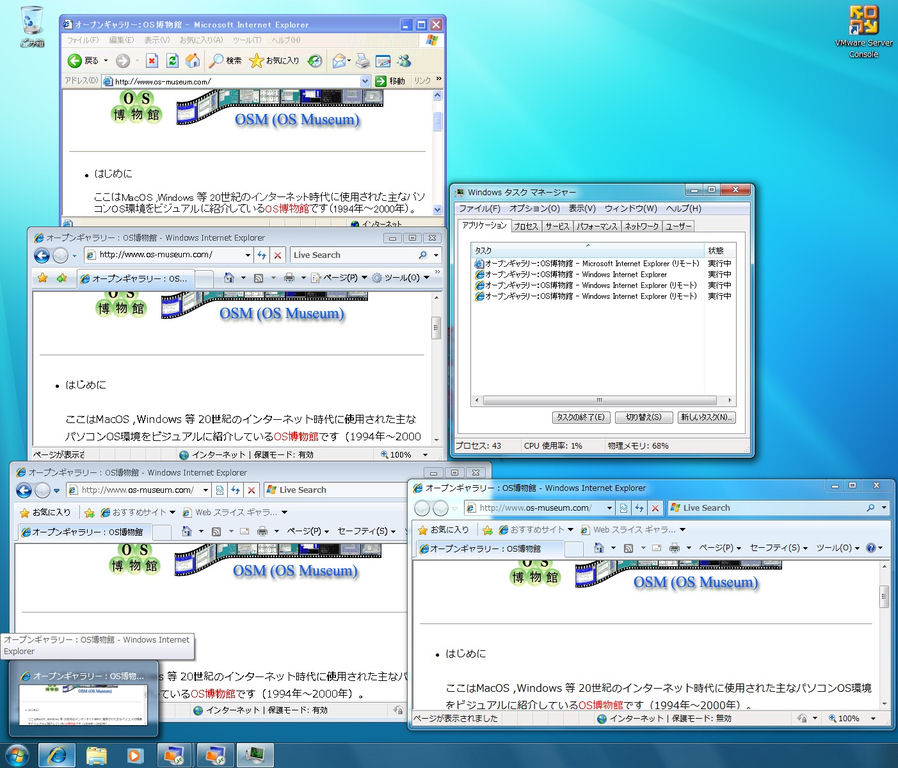Open ページ(P) dropdown in bottom-left IE window
Screen dimensions: 898x768
pos(308,531)
